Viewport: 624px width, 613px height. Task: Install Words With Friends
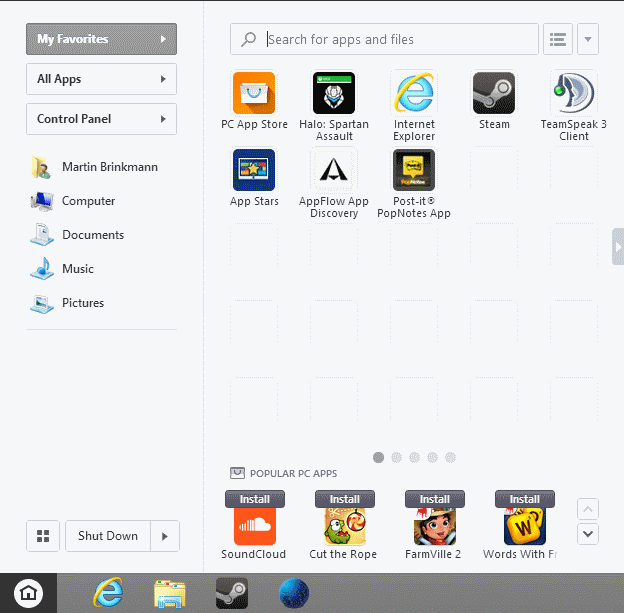525,499
